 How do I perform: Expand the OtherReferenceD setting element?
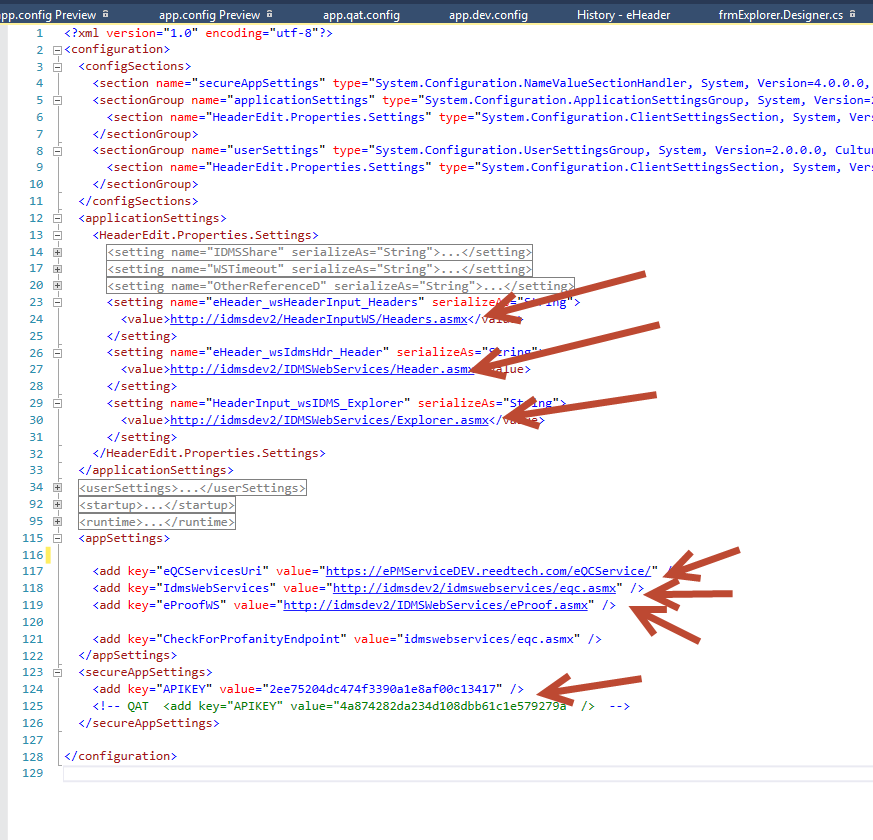(57, 285)
